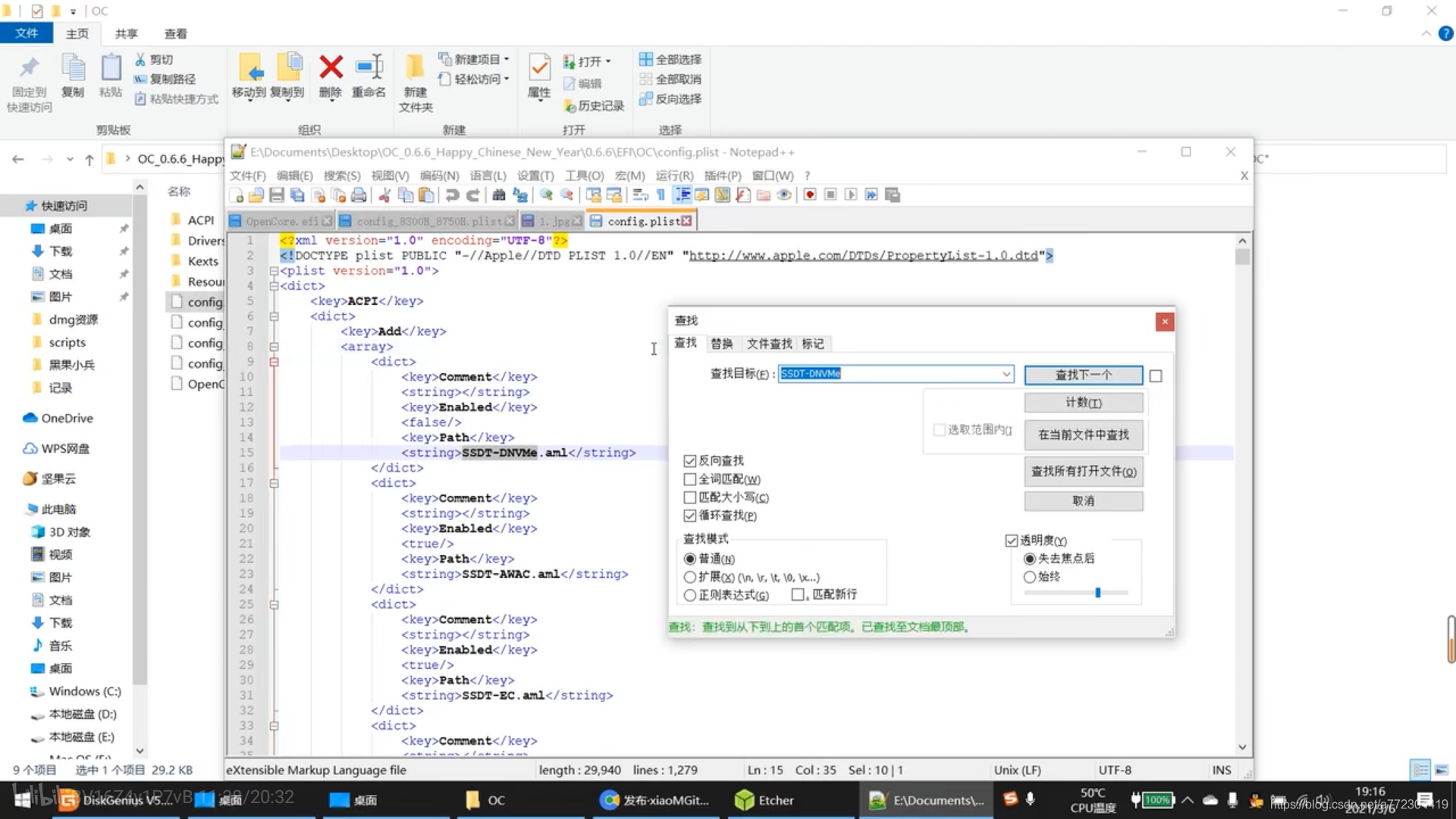Click the Undo arrow icon in Notepad++
1456x819 pixels.
point(453,196)
